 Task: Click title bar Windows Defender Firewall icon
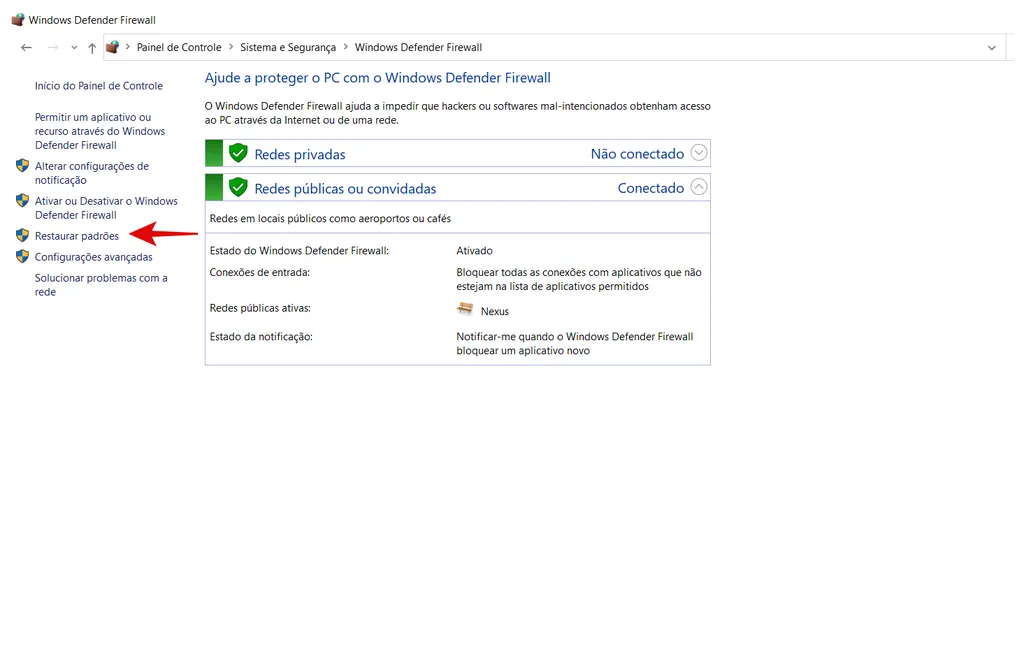[x=18, y=20]
